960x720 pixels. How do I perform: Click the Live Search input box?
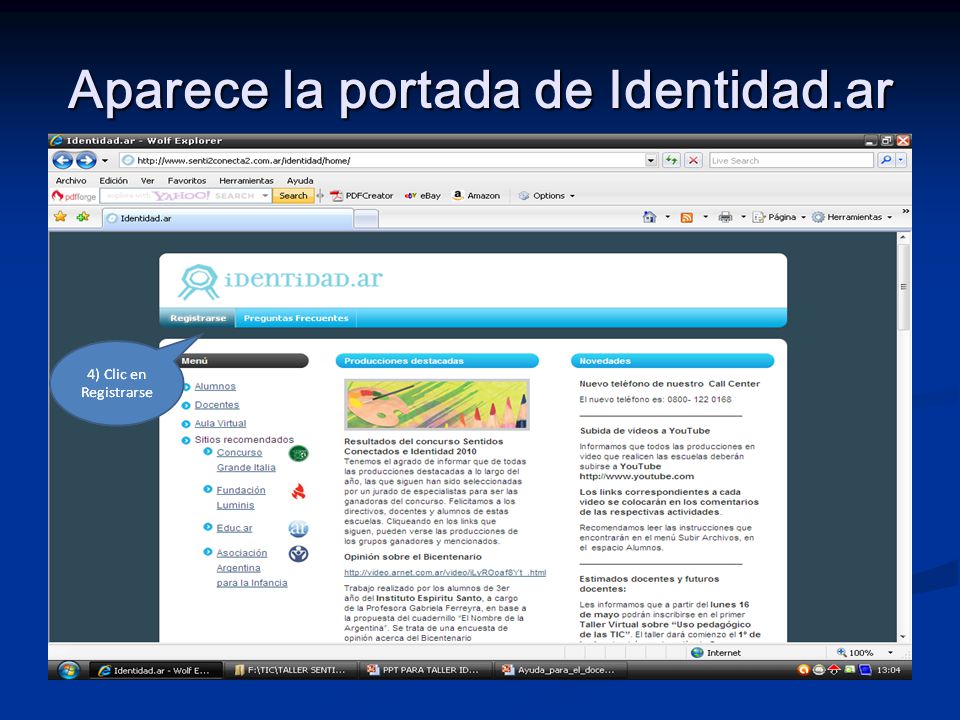(x=791, y=160)
